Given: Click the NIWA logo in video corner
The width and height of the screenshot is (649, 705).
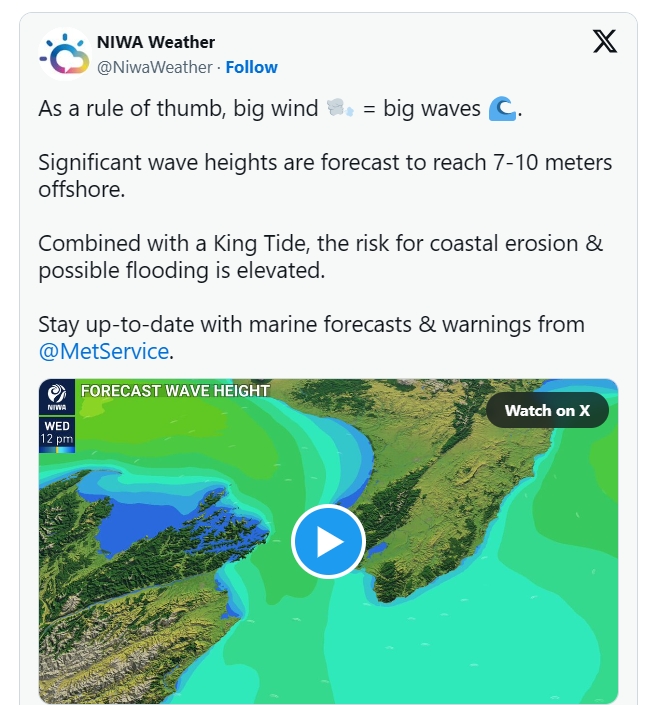Looking at the screenshot, I should click(x=57, y=398).
